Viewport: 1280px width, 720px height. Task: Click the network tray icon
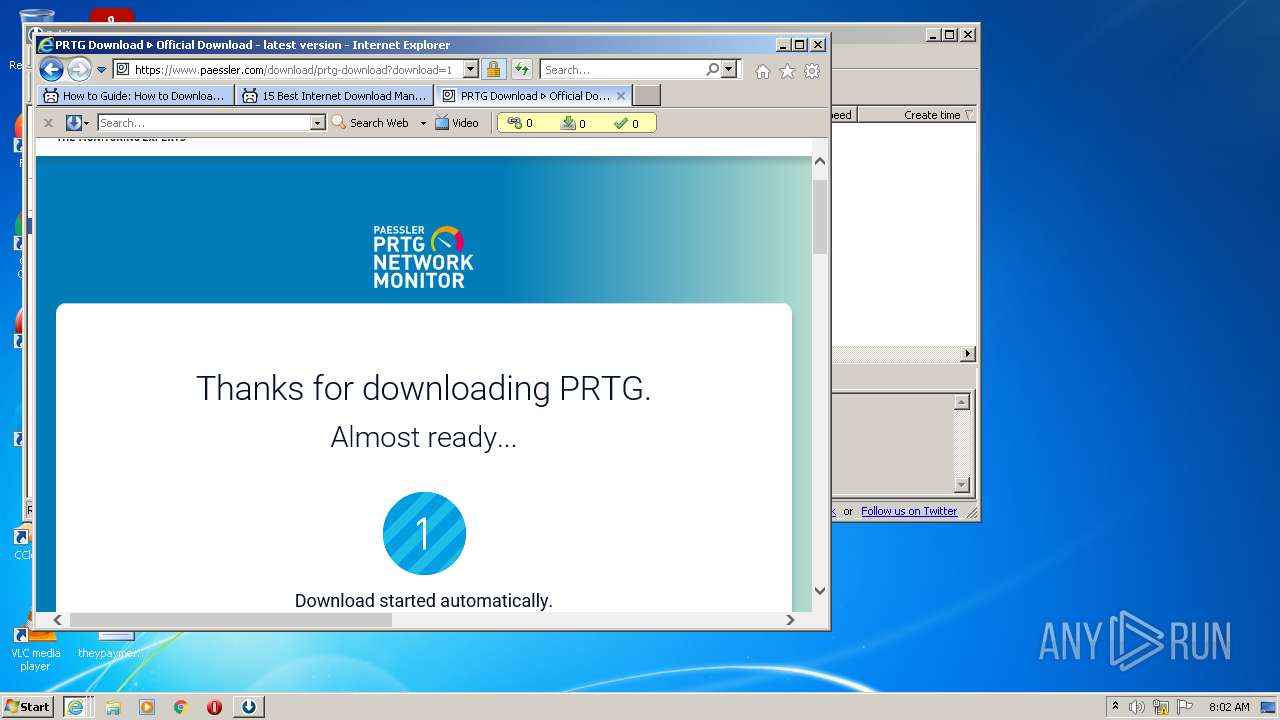1161,707
